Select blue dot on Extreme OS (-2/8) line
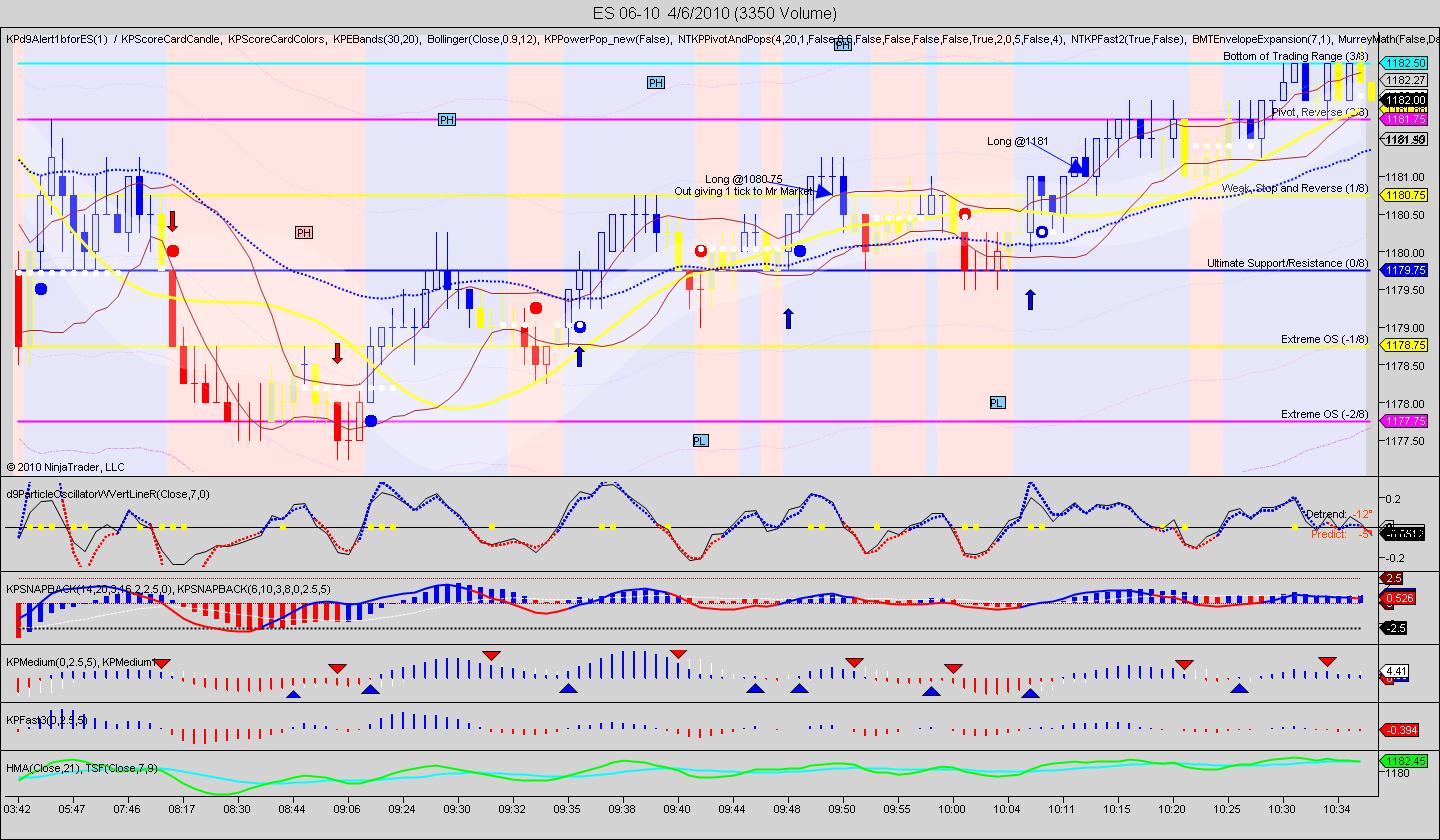The image size is (1440, 840). (x=370, y=421)
